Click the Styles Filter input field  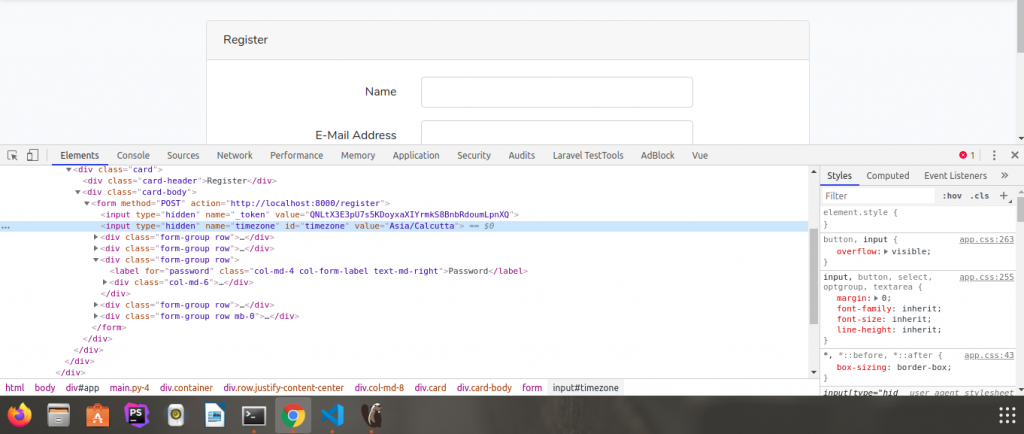point(875,196)
